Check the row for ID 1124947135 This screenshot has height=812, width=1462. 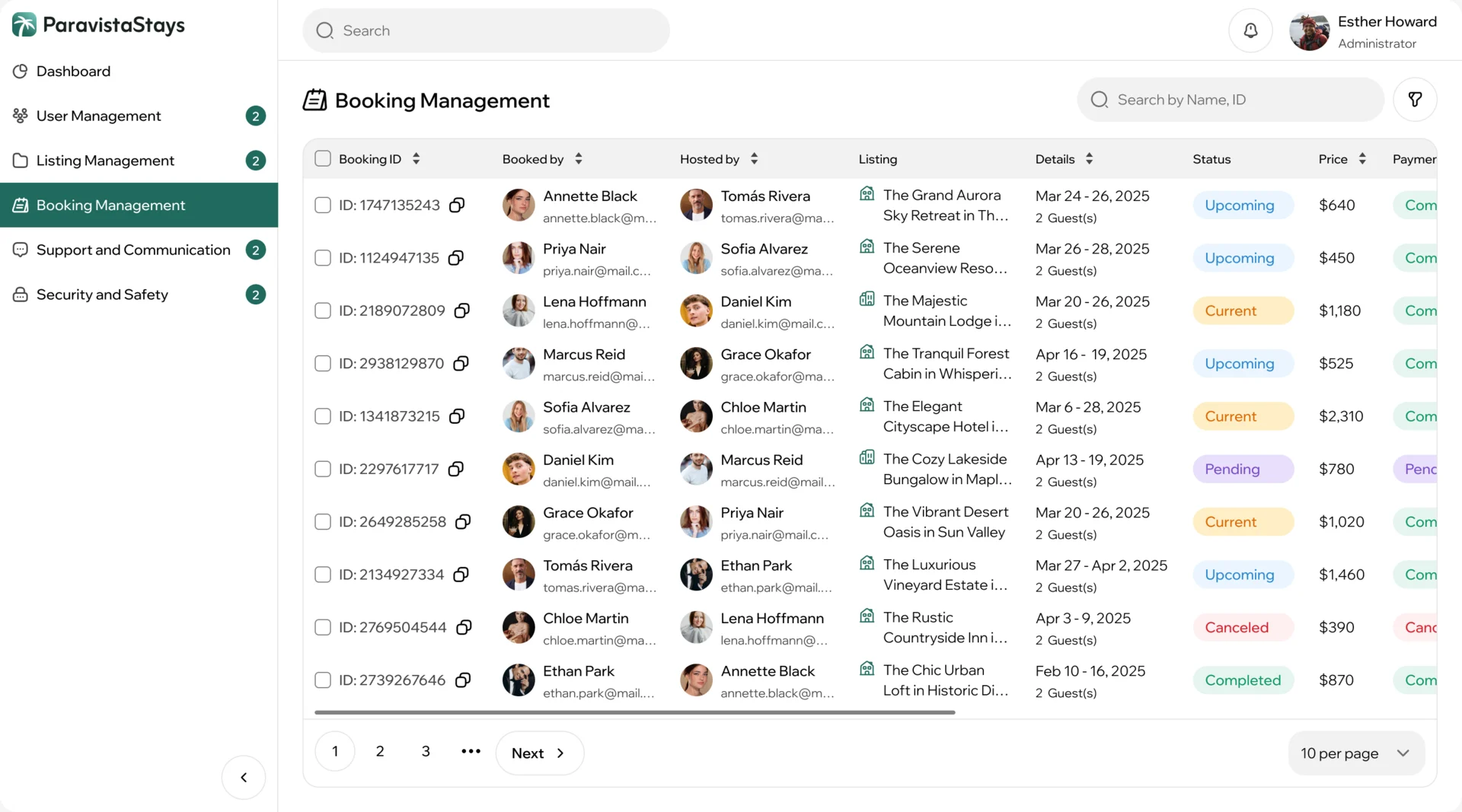point(323,258)
